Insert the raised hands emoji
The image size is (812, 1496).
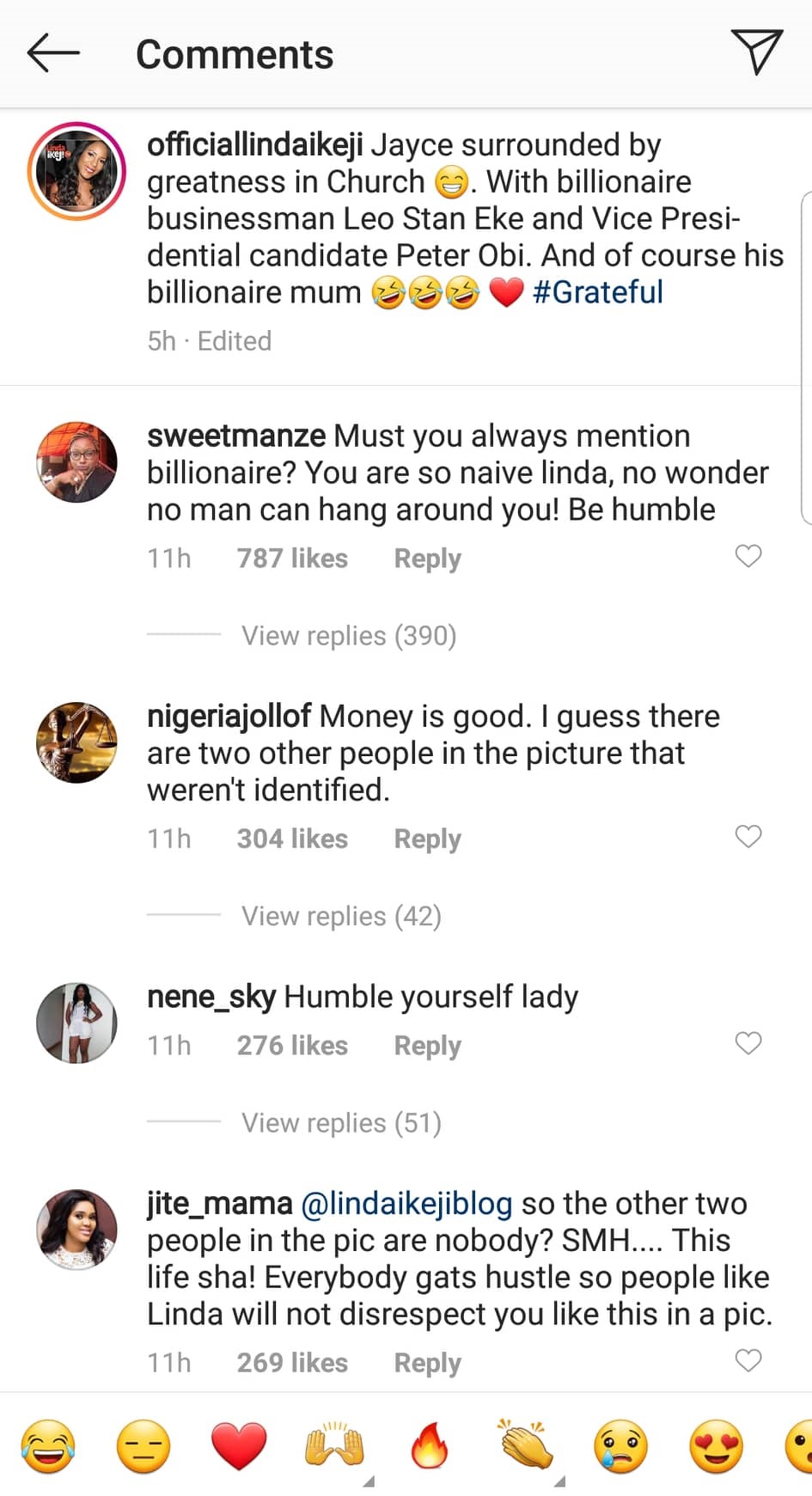[334, 1446]
